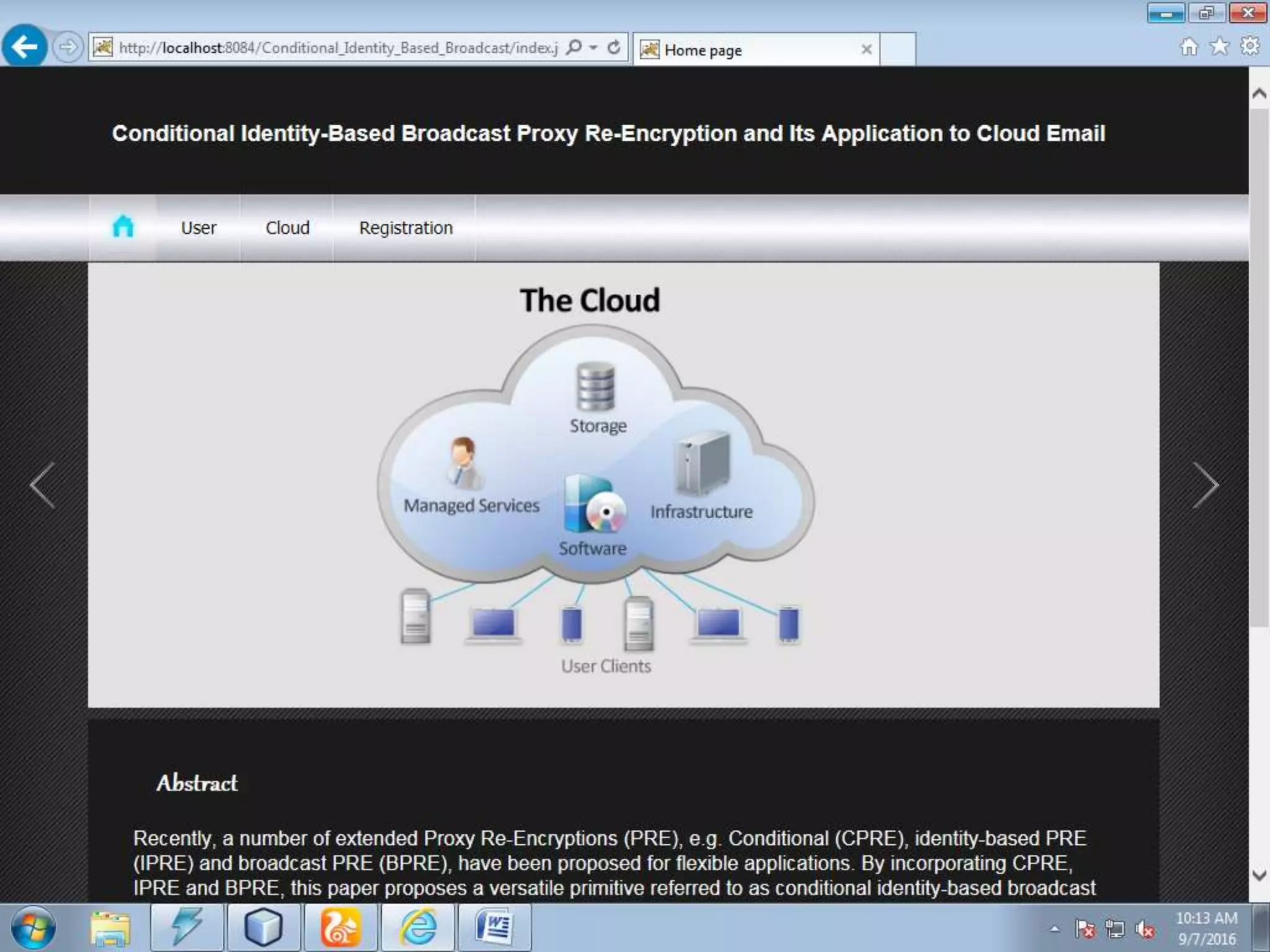Click browser home house icon
Image resolution: width=1270 pixels, height=952 pixels.
tap(1189, 46)
